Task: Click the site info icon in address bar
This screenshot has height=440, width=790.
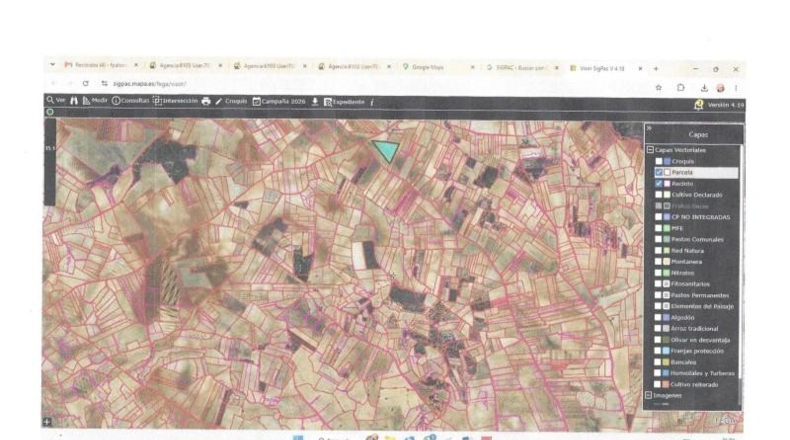Action: 104,84
